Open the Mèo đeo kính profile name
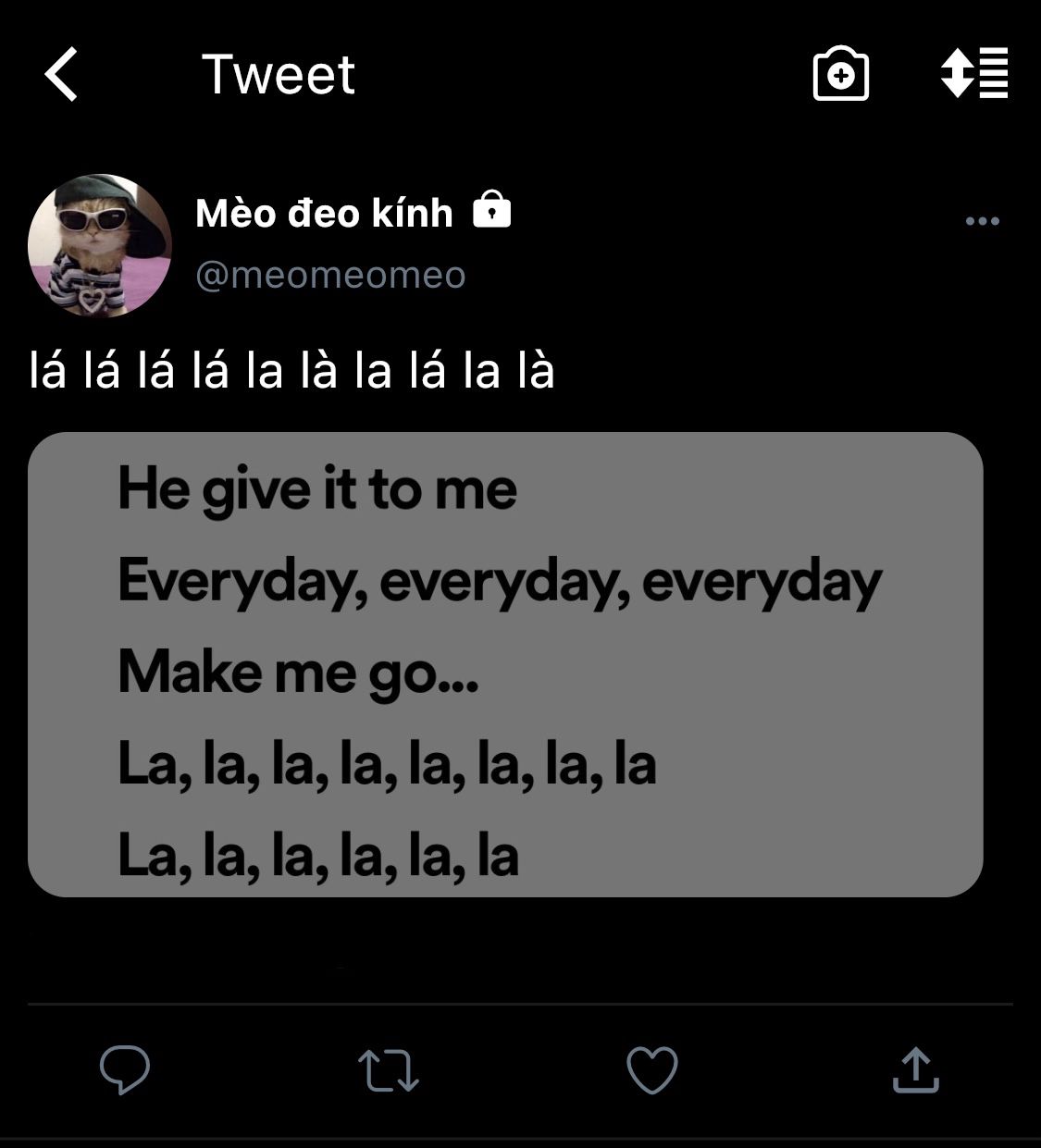Viewport: 1041px width, 1148px height. 324,214
